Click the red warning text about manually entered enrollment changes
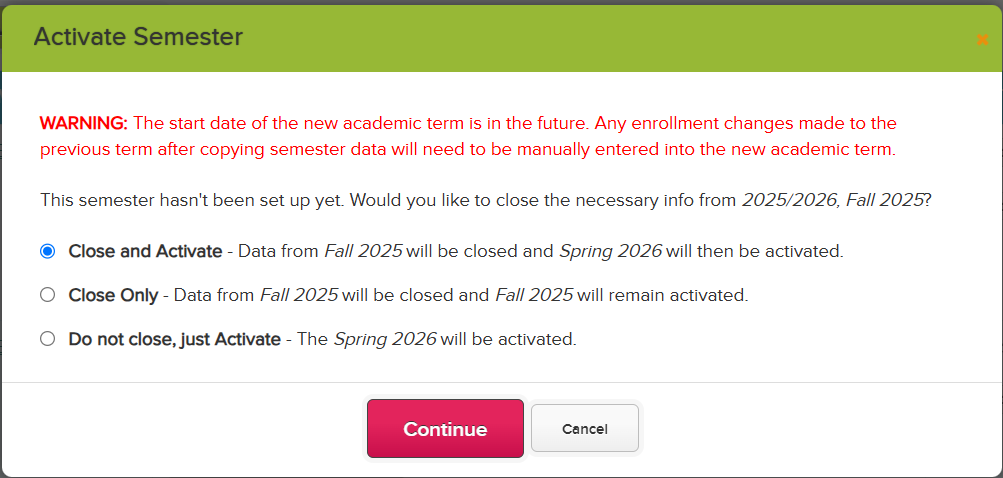 [x=468, y=136]
